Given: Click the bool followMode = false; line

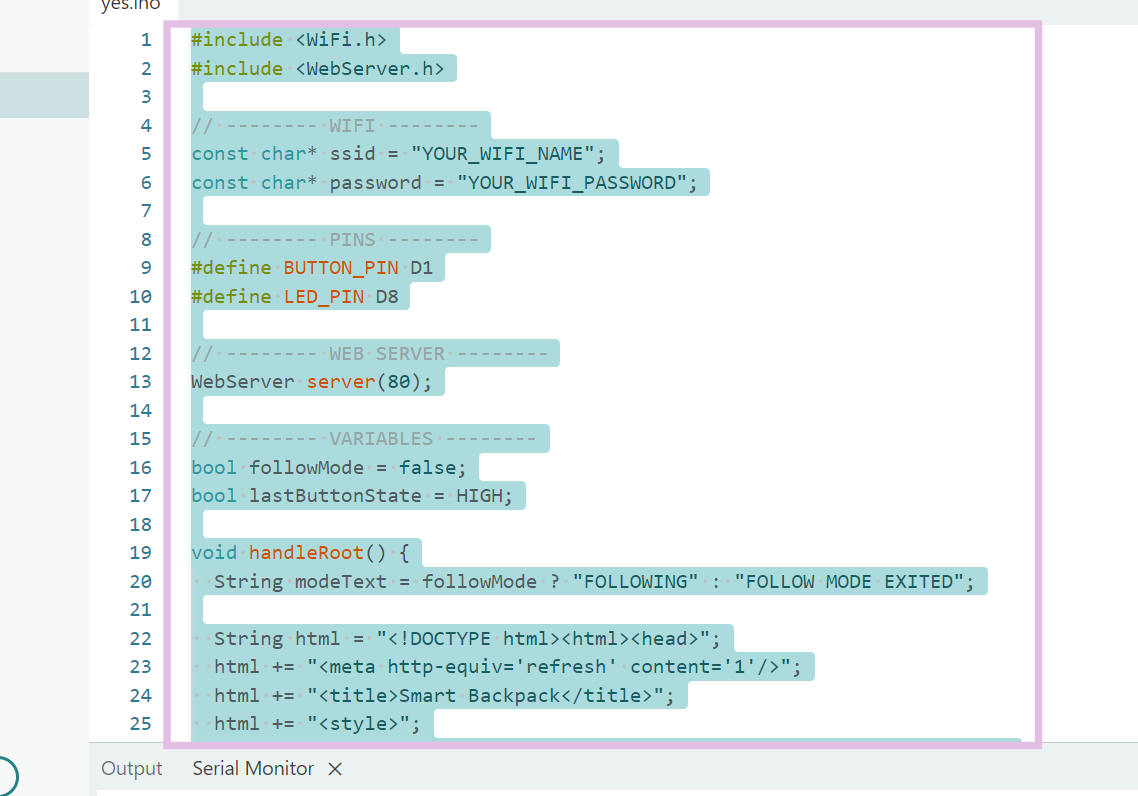Looking at the screenshot, I should click(329, 467).
